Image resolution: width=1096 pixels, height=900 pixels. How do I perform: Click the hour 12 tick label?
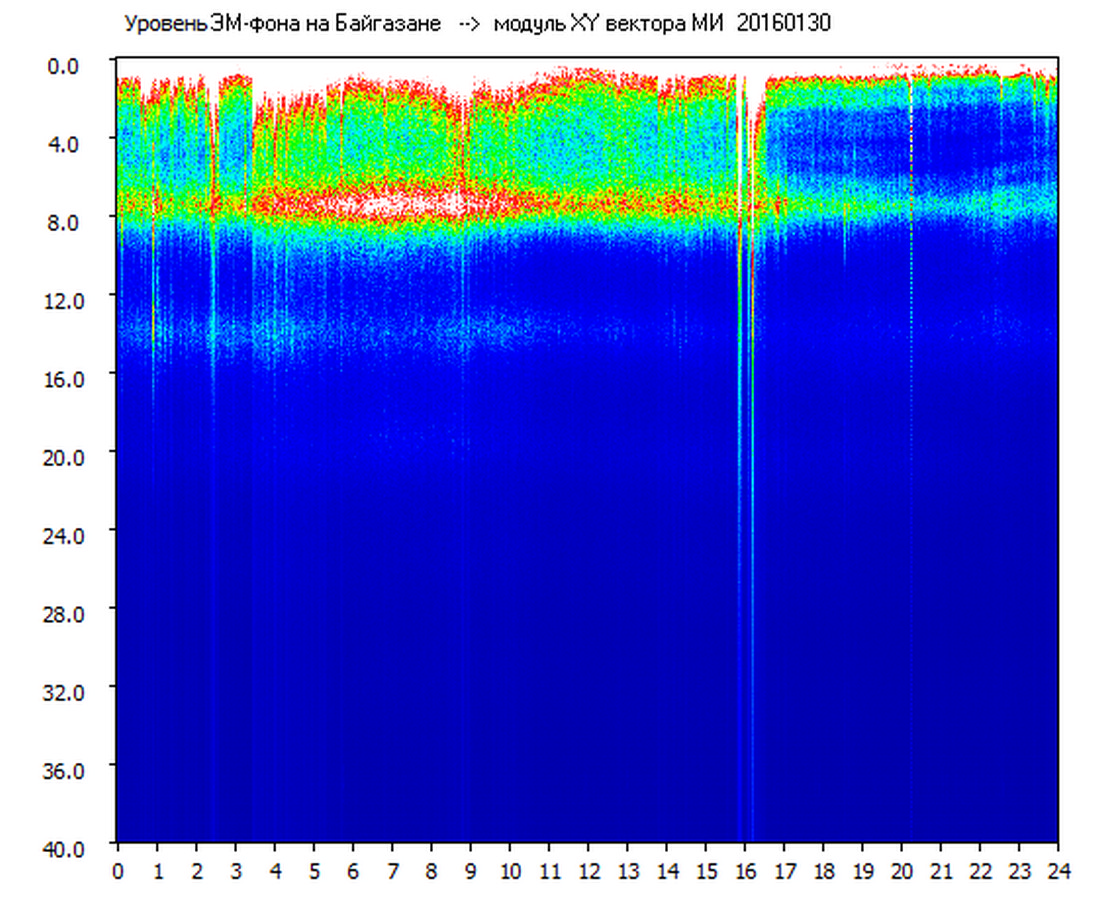(x=588, y=871)
